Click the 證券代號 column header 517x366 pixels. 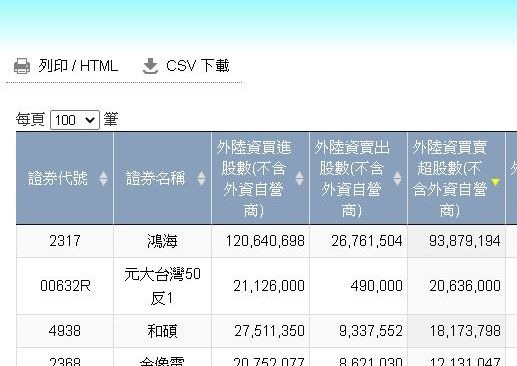tap(65, 178)
